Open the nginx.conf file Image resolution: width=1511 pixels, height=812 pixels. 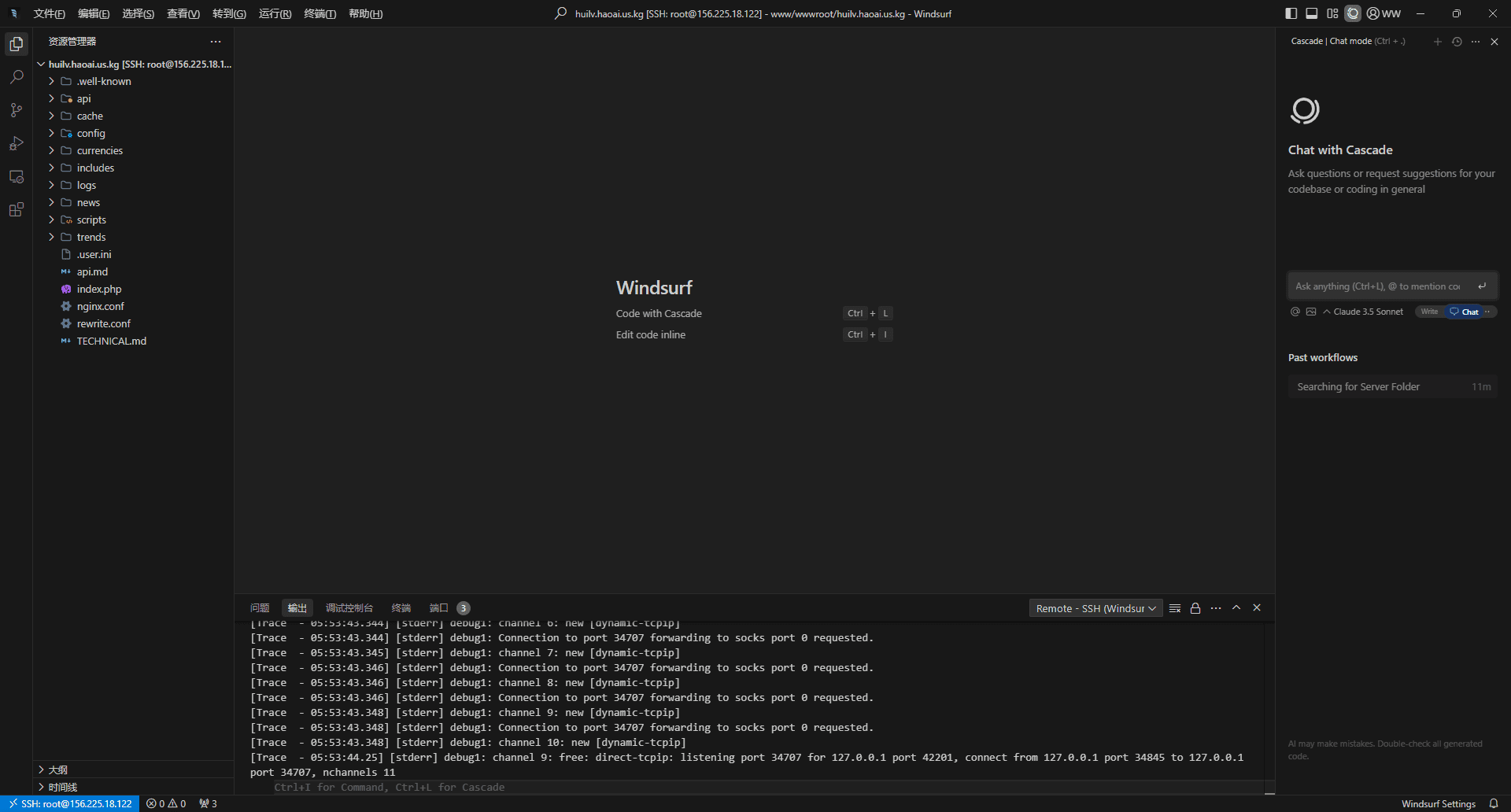[134, 306]
